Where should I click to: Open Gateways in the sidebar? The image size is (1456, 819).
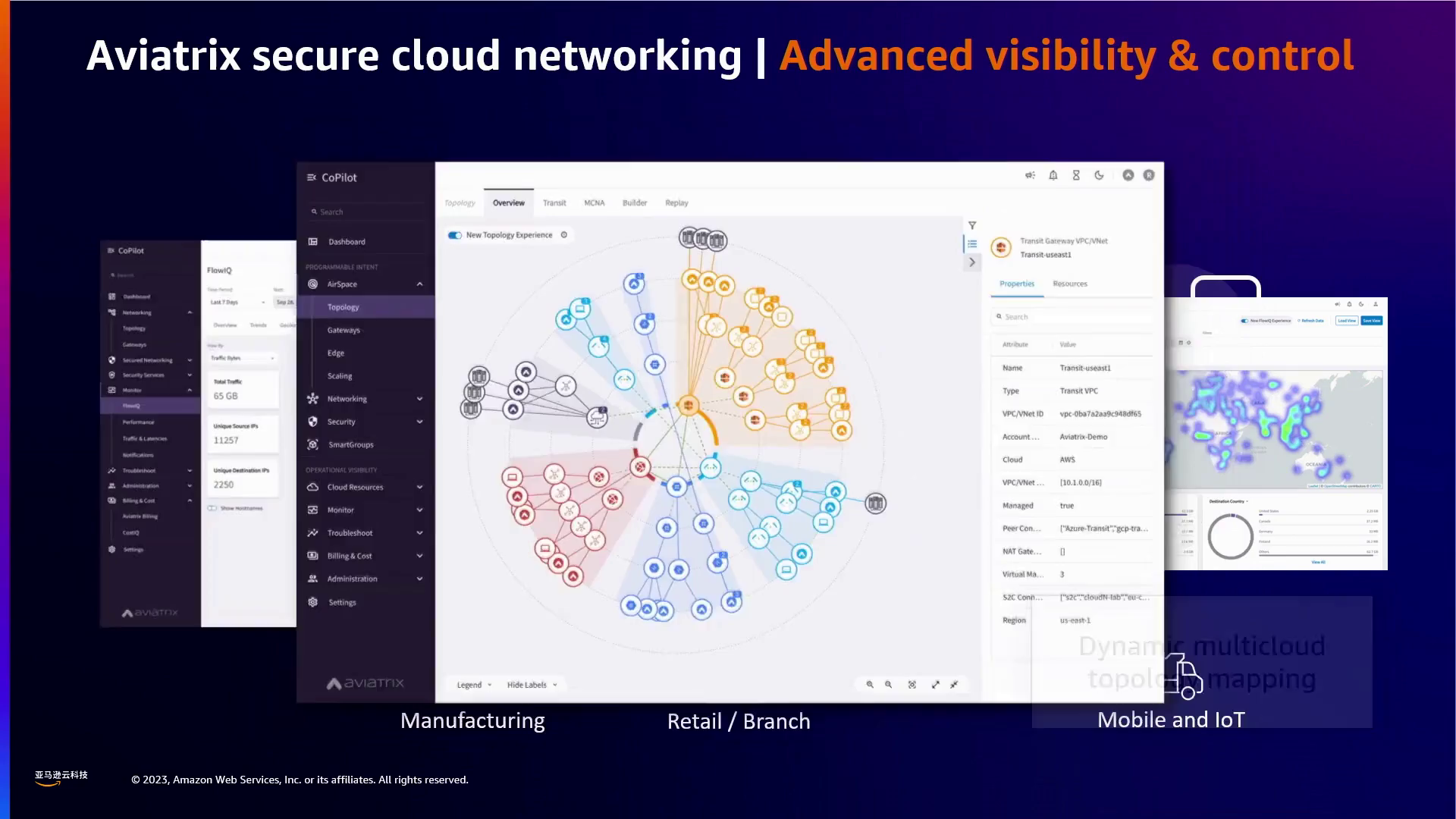coord(344,331)
